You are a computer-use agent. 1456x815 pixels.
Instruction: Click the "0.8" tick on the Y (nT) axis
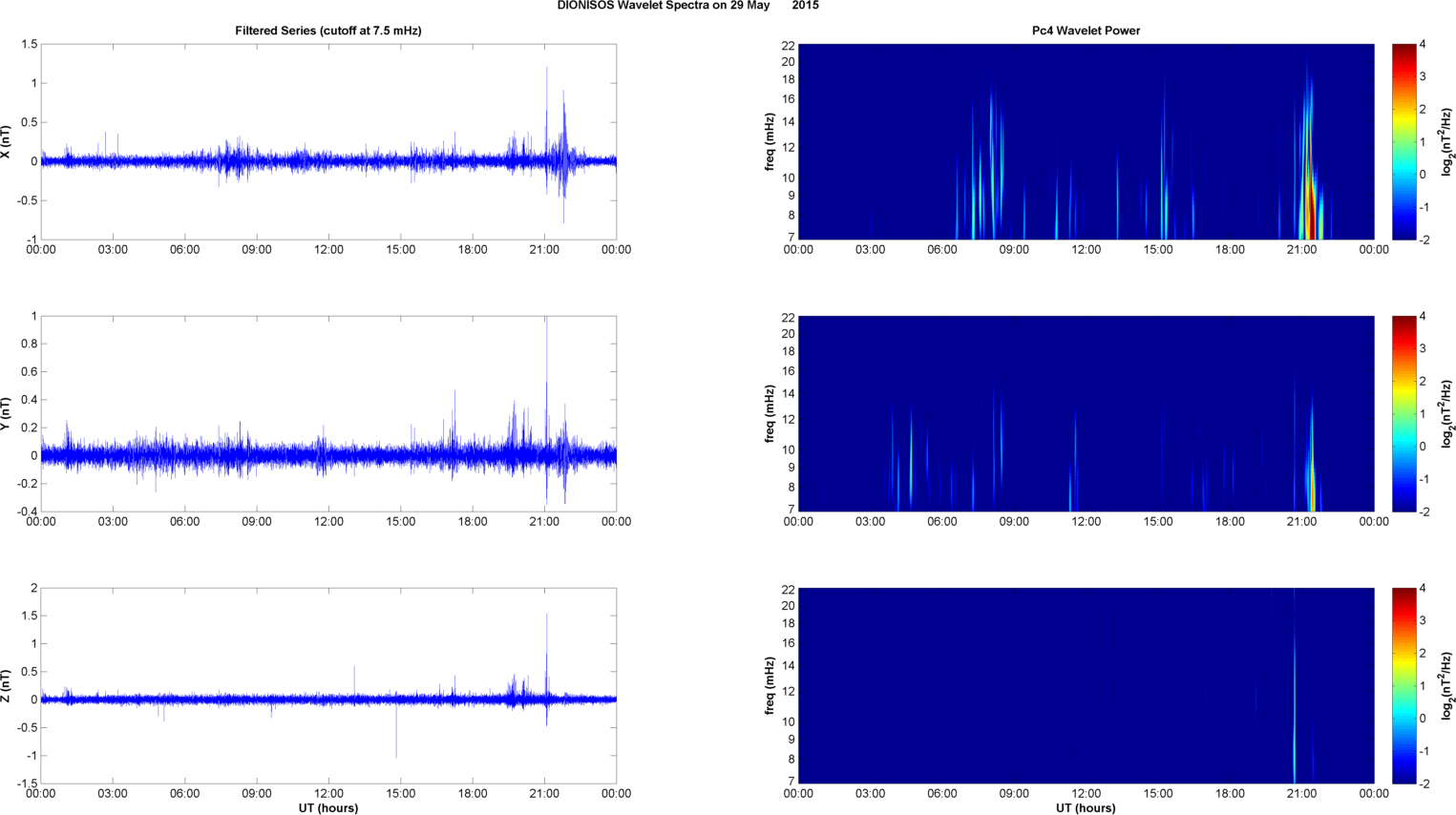pos(29,344)
